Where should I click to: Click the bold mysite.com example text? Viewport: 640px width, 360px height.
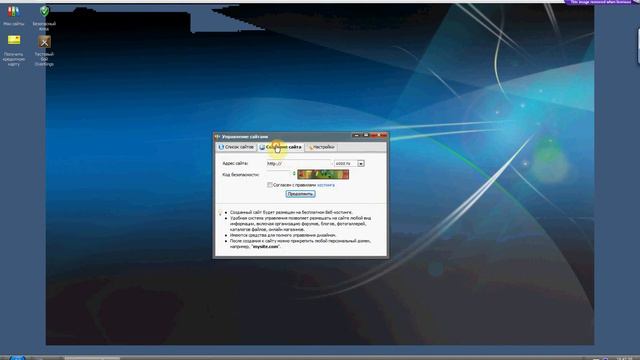[266, 247]
